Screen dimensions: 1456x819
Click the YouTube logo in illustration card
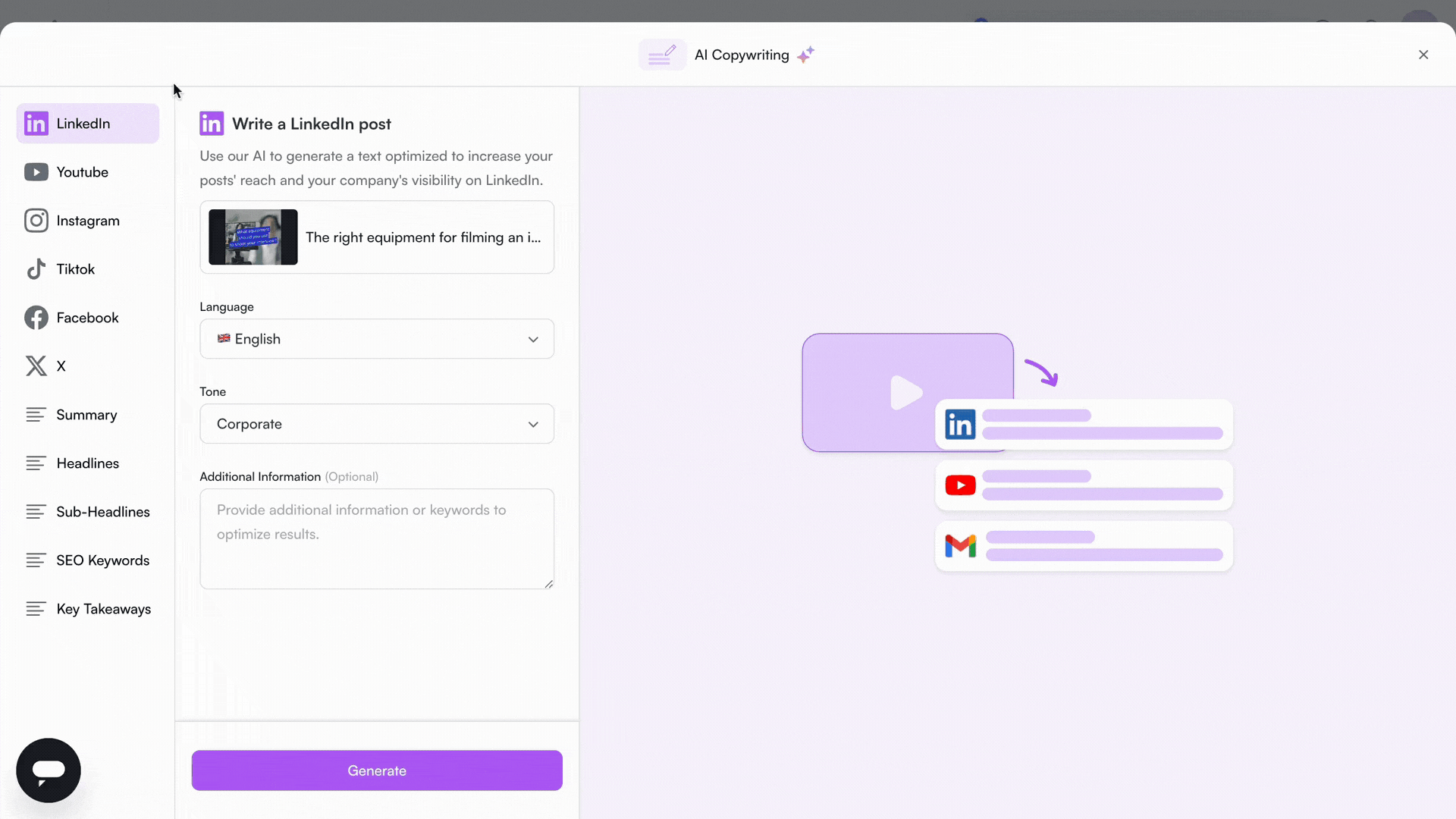click(960, 485)
